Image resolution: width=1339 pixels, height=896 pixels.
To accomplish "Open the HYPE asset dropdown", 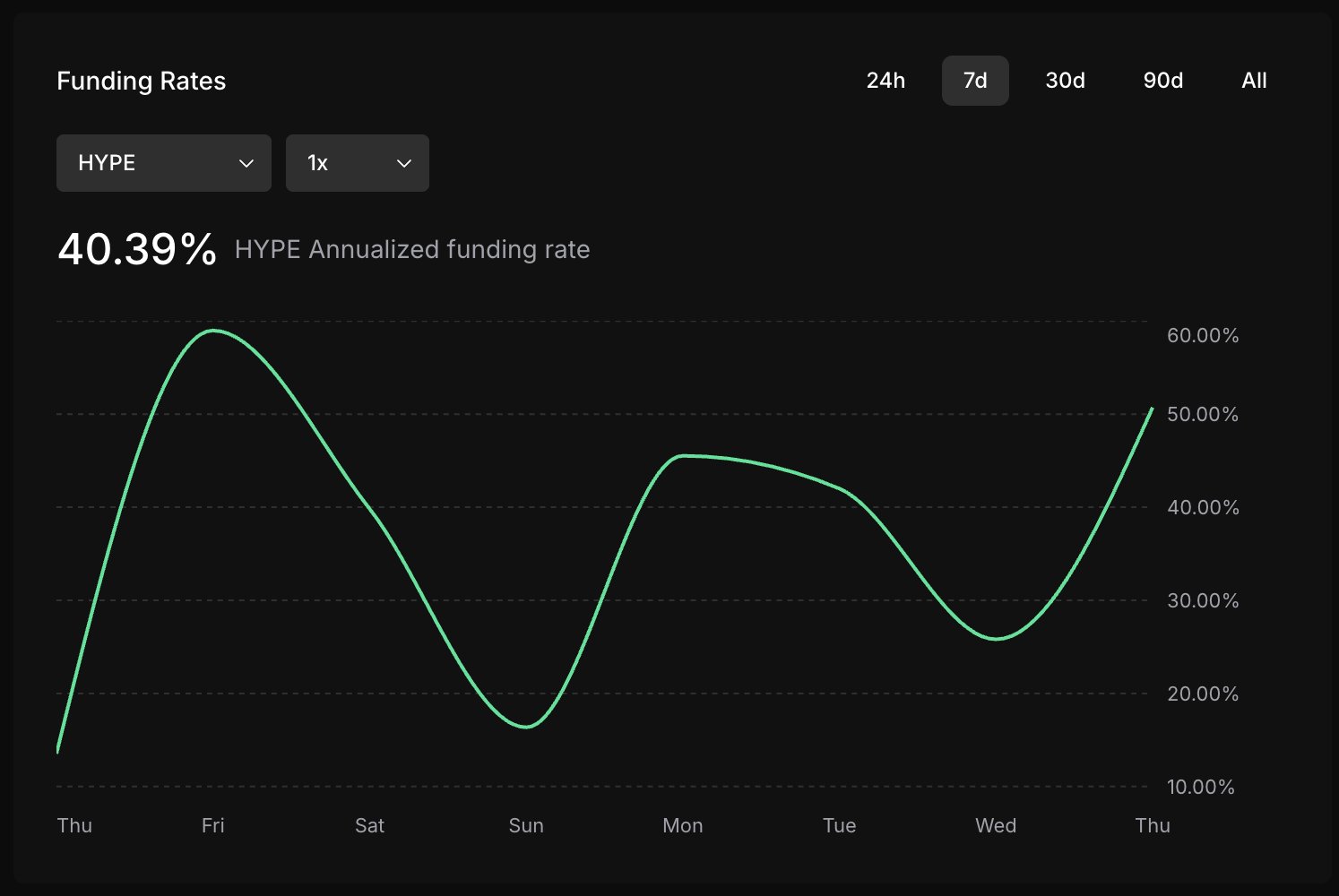I will coord(164,163).
